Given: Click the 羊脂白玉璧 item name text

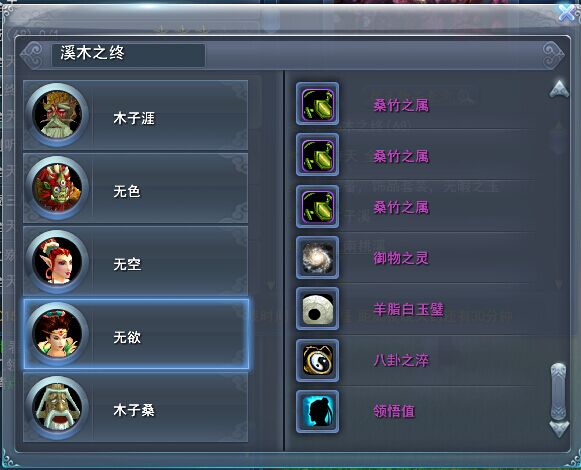Looking at the screenshot, I should click(x=408, y=309).
